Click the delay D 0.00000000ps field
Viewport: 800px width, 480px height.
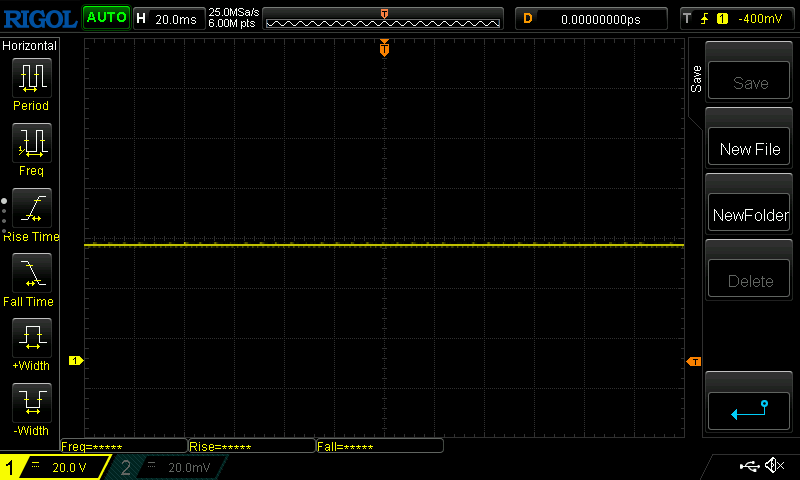(591, 19)
